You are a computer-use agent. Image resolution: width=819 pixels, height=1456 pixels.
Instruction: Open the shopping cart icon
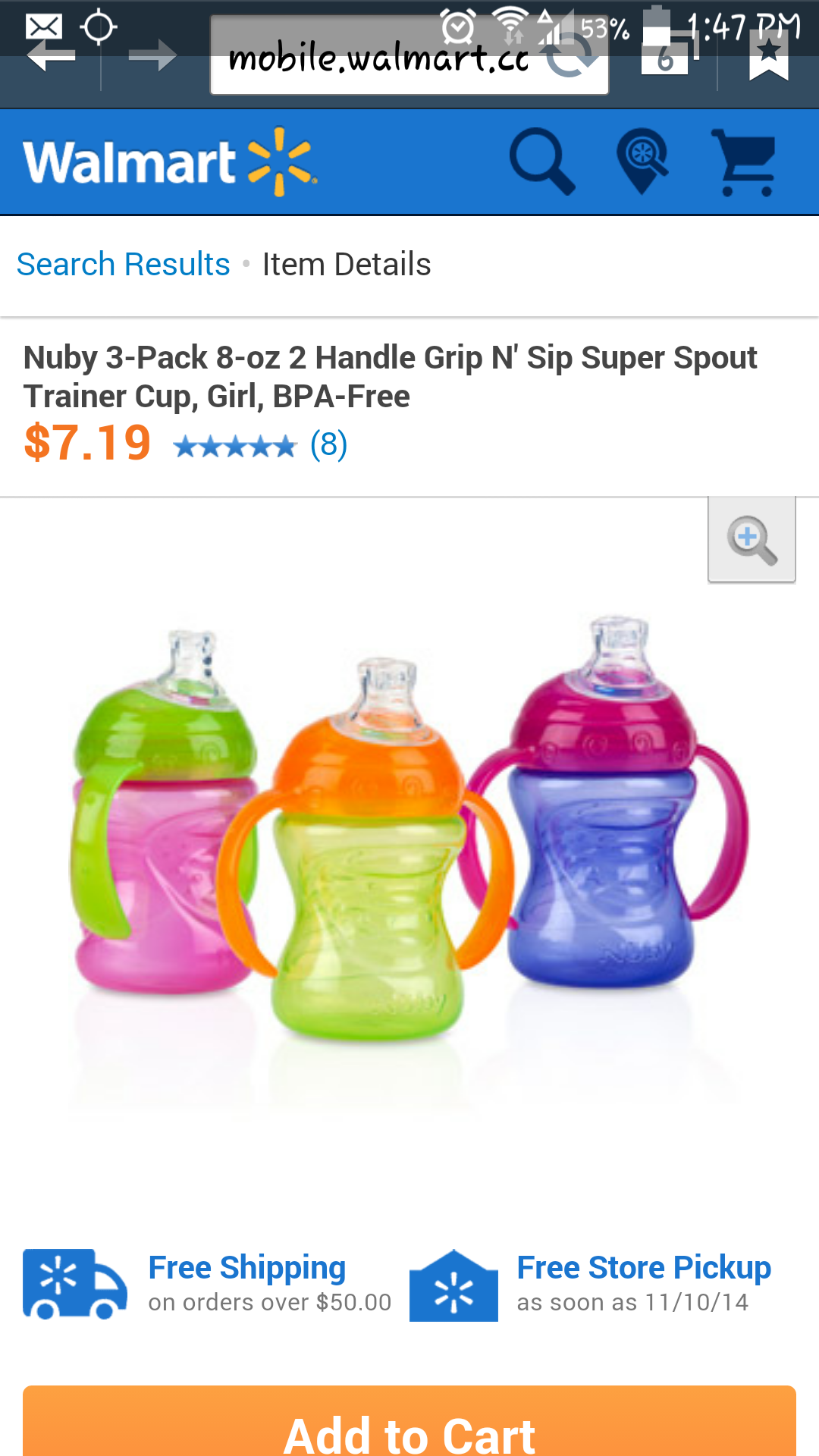point(744,162)
